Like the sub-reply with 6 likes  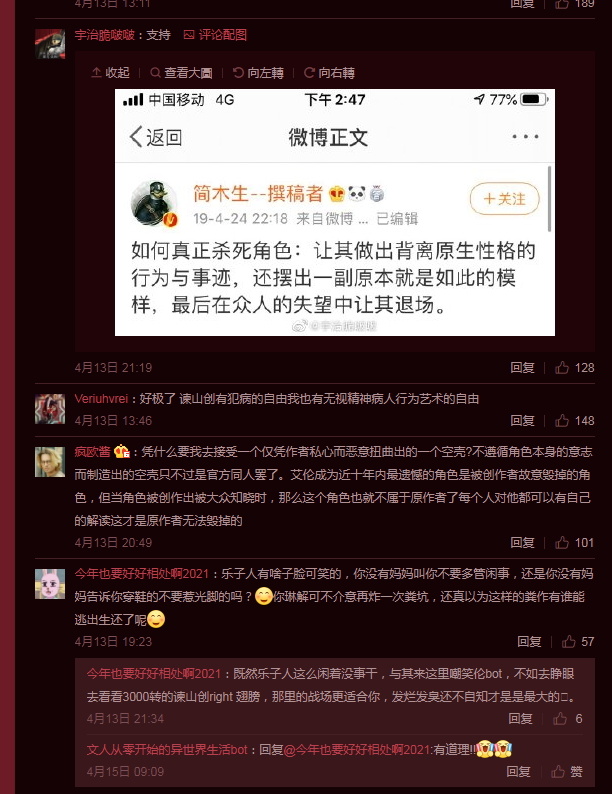[x=567, y=719]
